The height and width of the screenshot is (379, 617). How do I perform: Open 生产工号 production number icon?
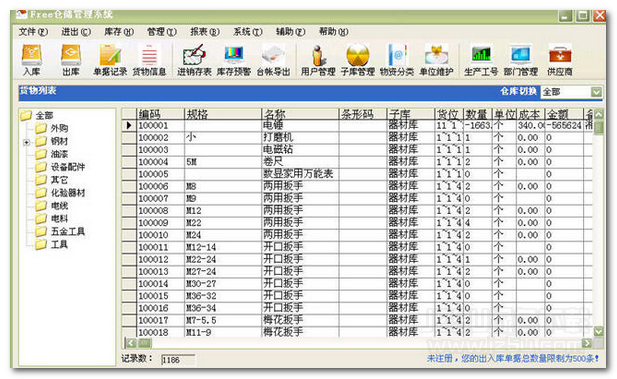click(x=481, y=60)
